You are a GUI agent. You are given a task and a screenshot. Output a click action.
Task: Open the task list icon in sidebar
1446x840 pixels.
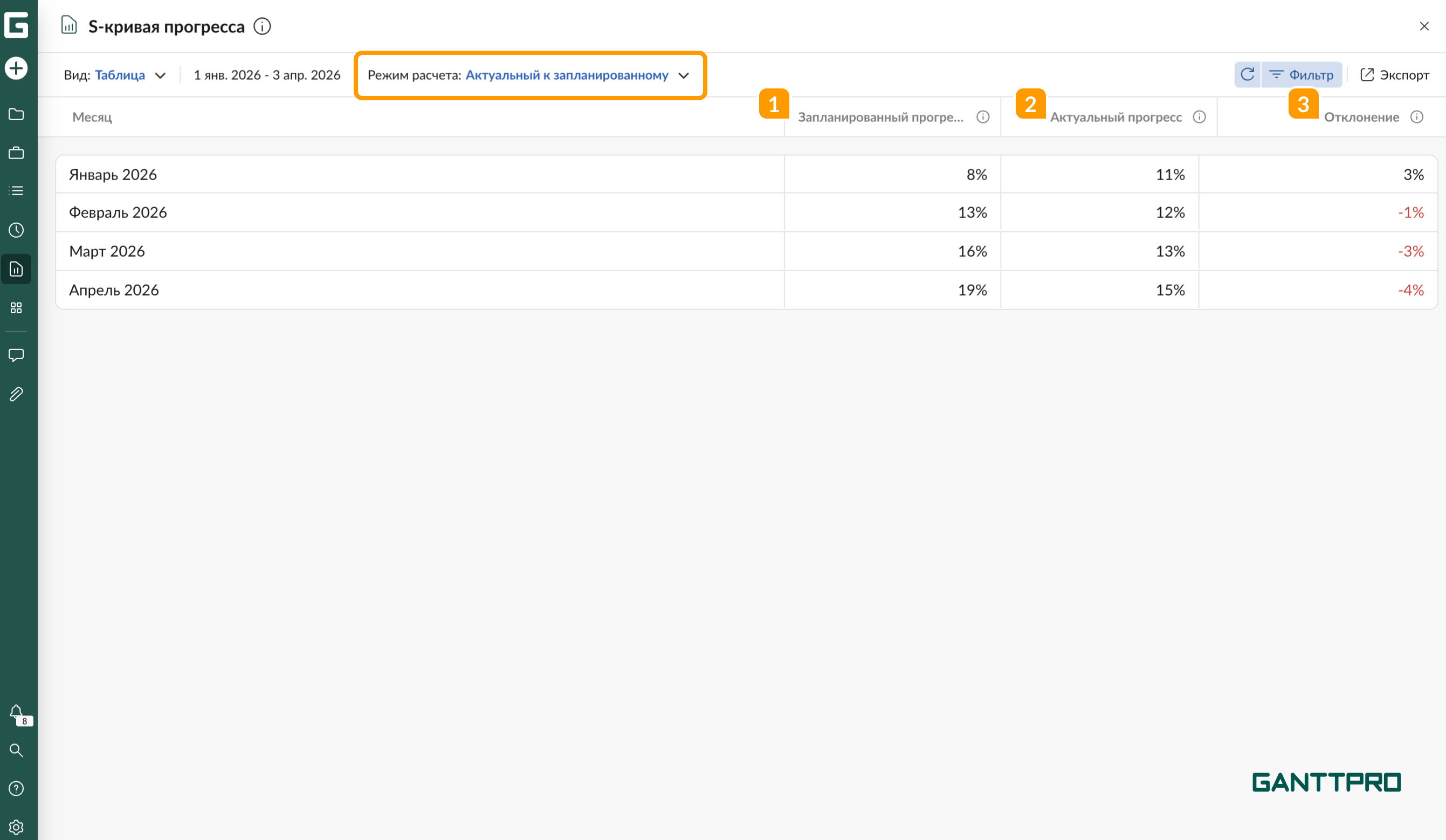click(x=16, y=190)
